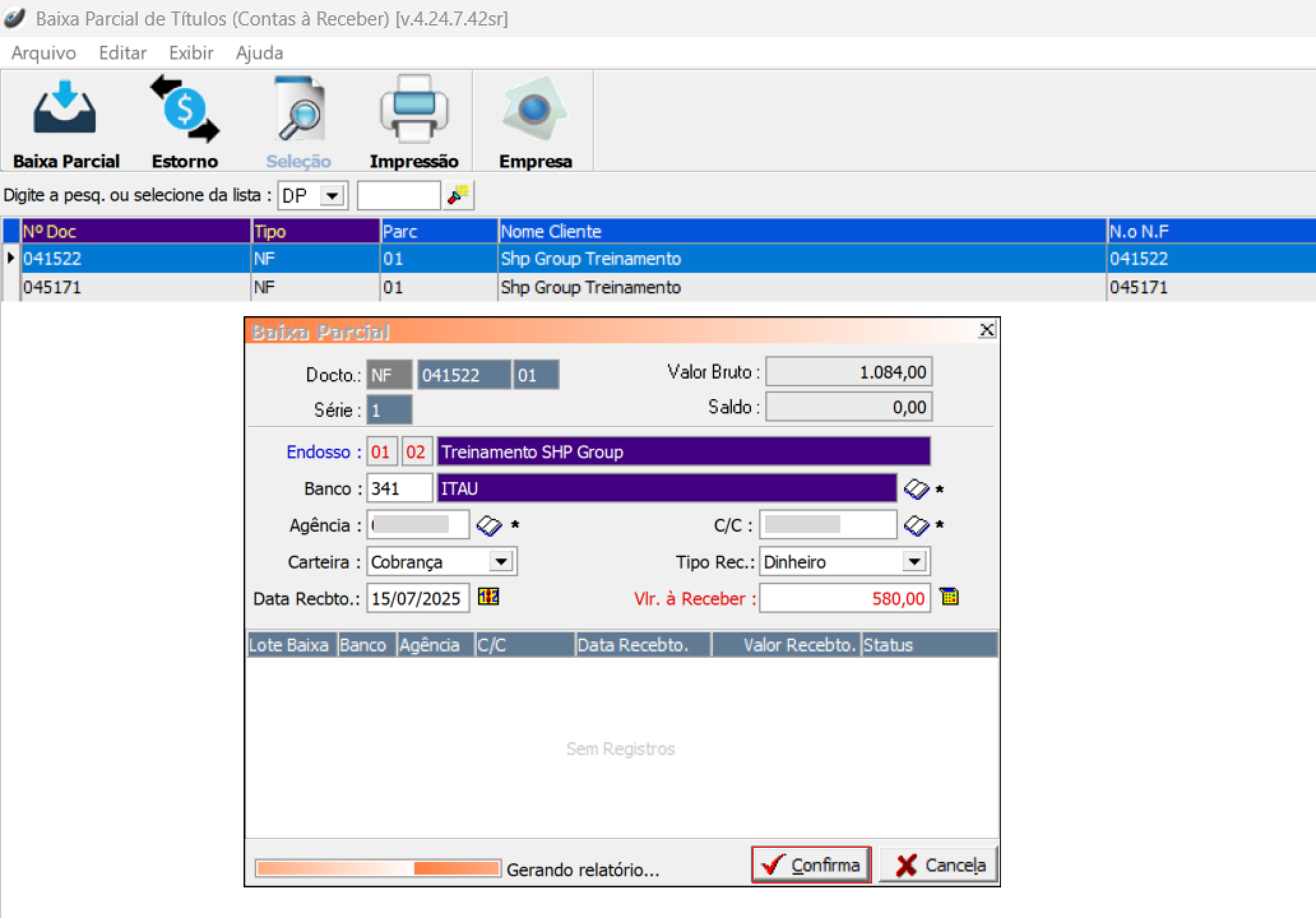The width and height of the screenshot is (1316, 918).
Task: Open the Arquivo menu
Action: tap(43, 53)
